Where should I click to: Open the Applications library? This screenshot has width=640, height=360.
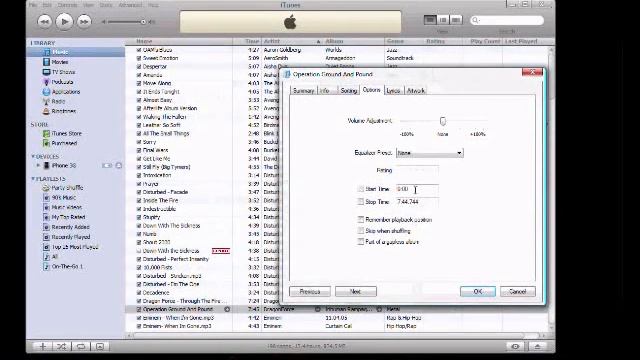click(x=65, y=92)
